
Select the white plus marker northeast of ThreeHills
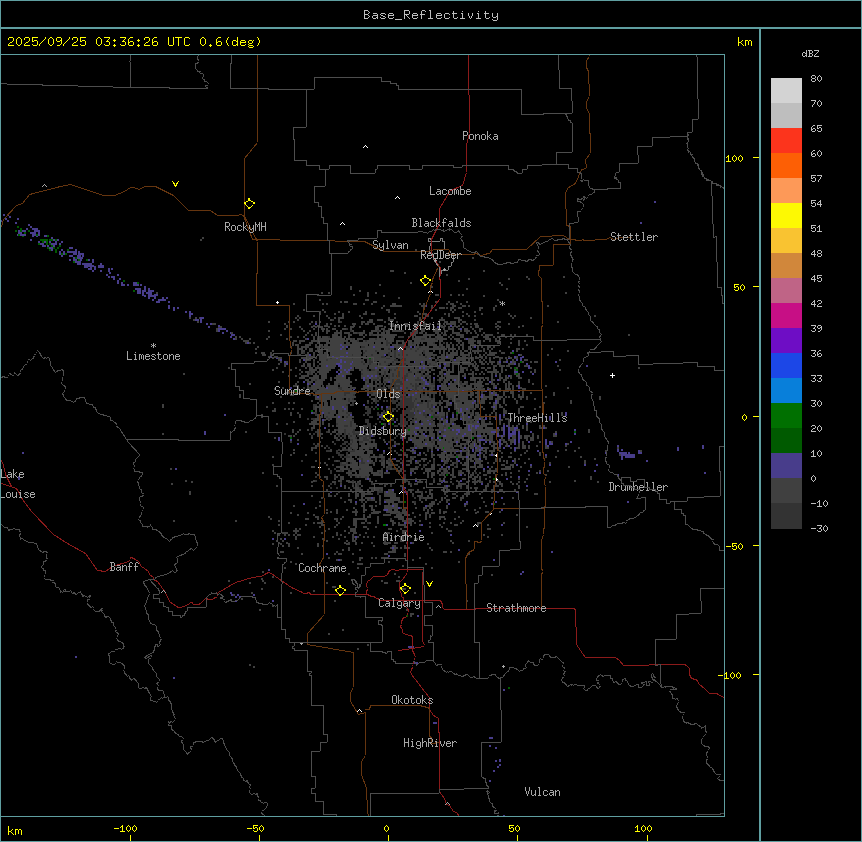[x=613, y=375]
